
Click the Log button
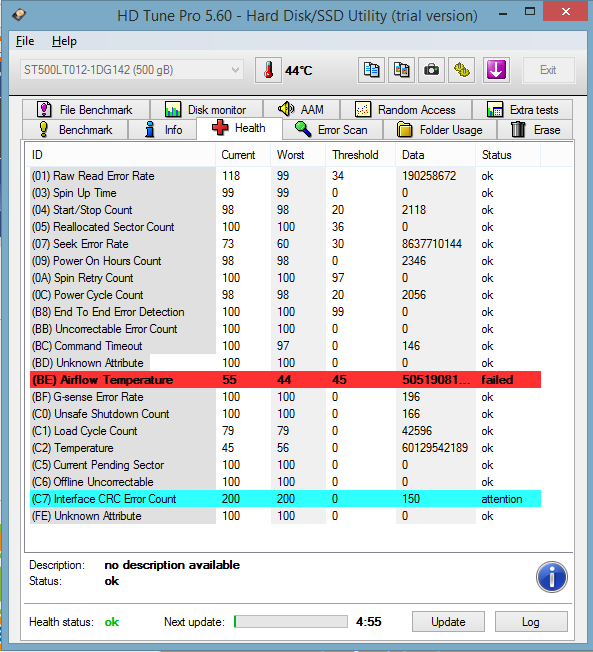click(x=531, y=622)
